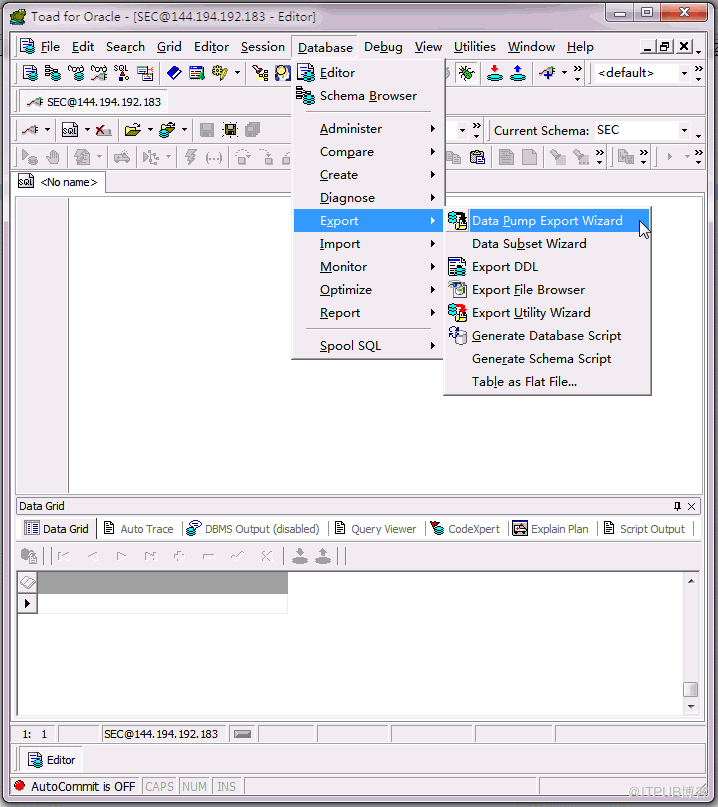The width and height of the screenshot is (718, 807).
Task: Click SEC@144.194.192.183 connection button
Action: coord(94,102)
